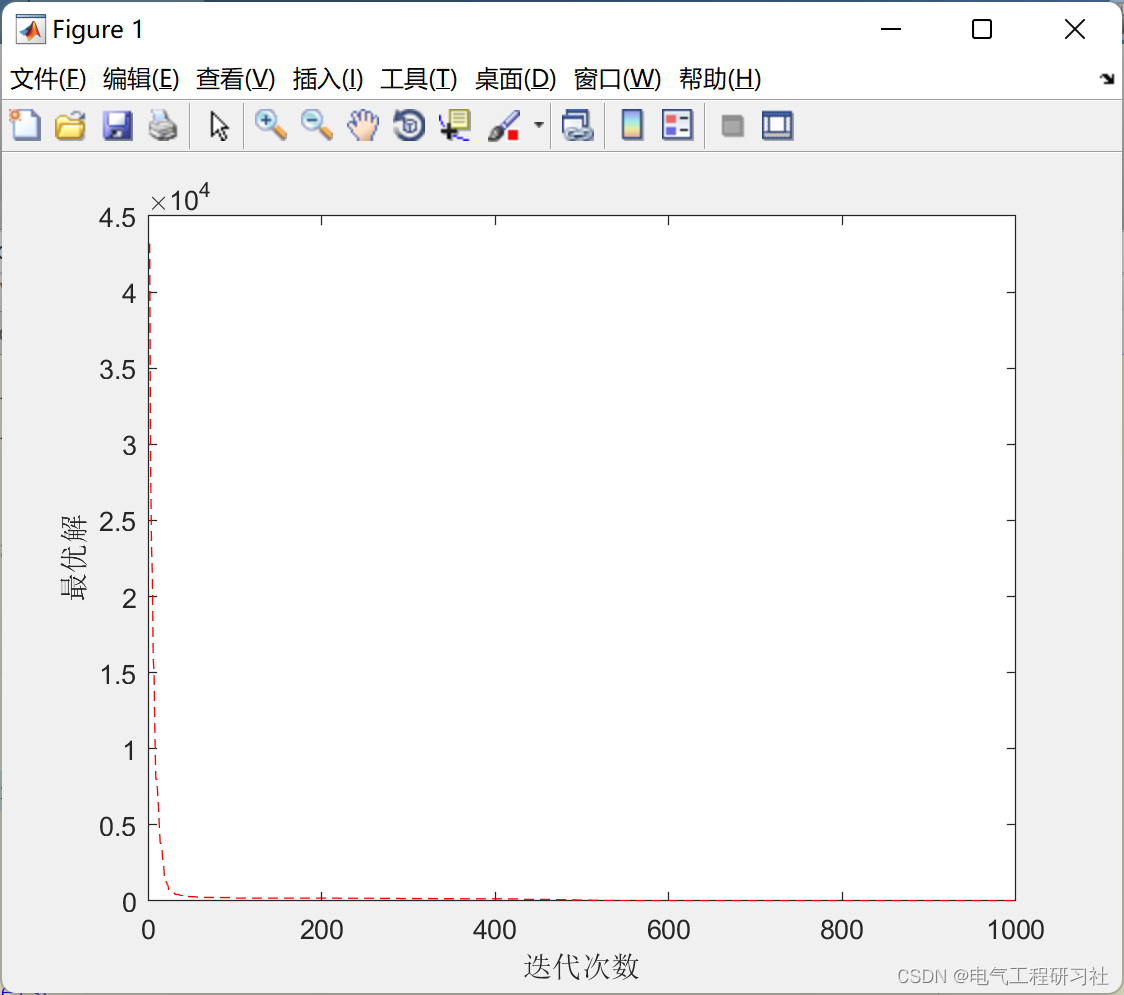The width and height of the screenshot is (1124, 995).
Task: Click the x-axis tick label 1000
Action: [x=1015, y=930]
